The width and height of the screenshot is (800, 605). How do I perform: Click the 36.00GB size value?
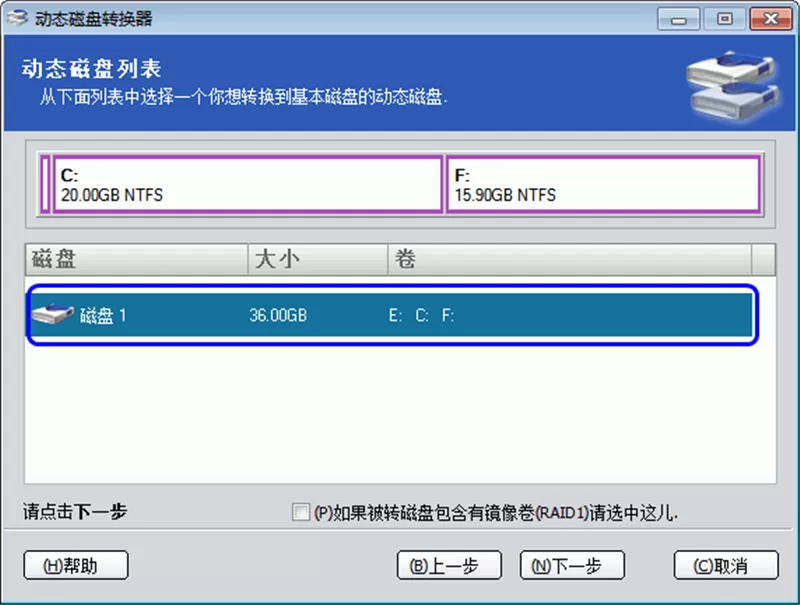(278, 315)
